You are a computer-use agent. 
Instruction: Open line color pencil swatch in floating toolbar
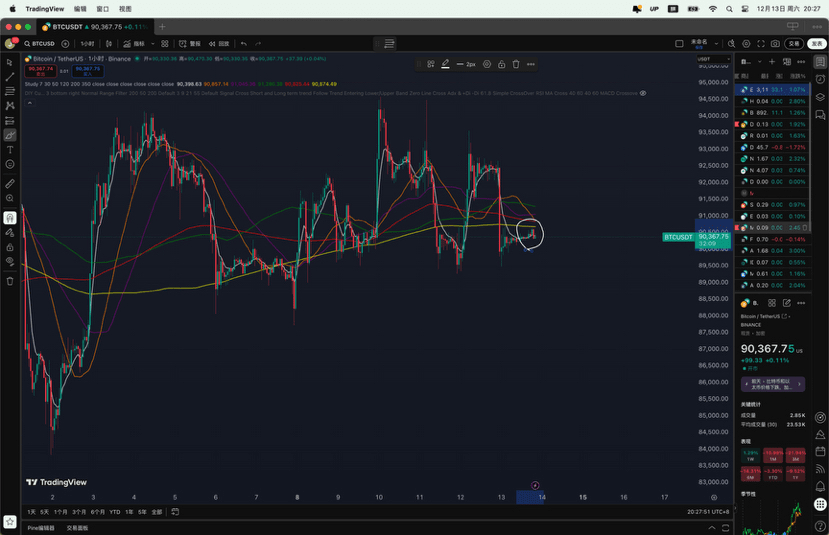click(x=446, y=64)
